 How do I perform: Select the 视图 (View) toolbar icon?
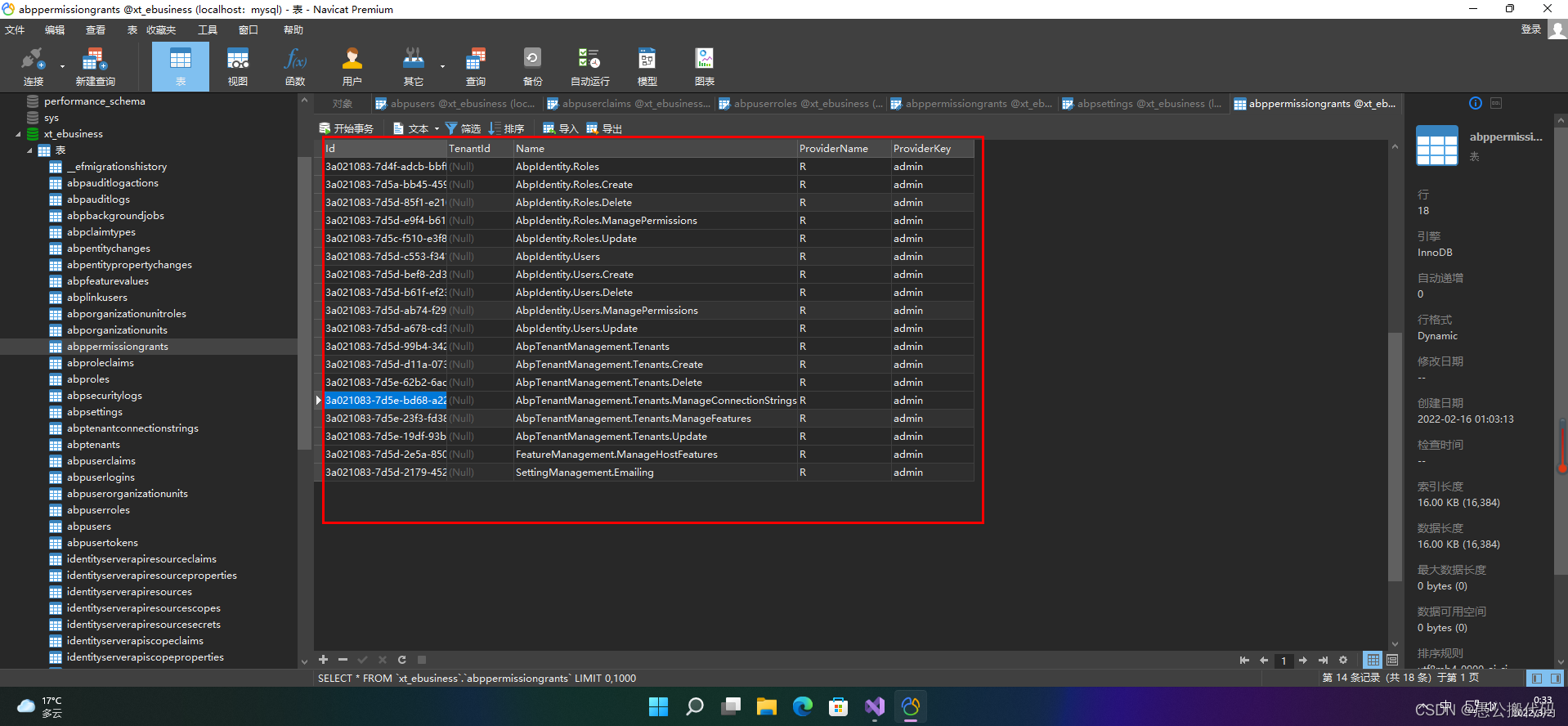click(x=238, y=66)
